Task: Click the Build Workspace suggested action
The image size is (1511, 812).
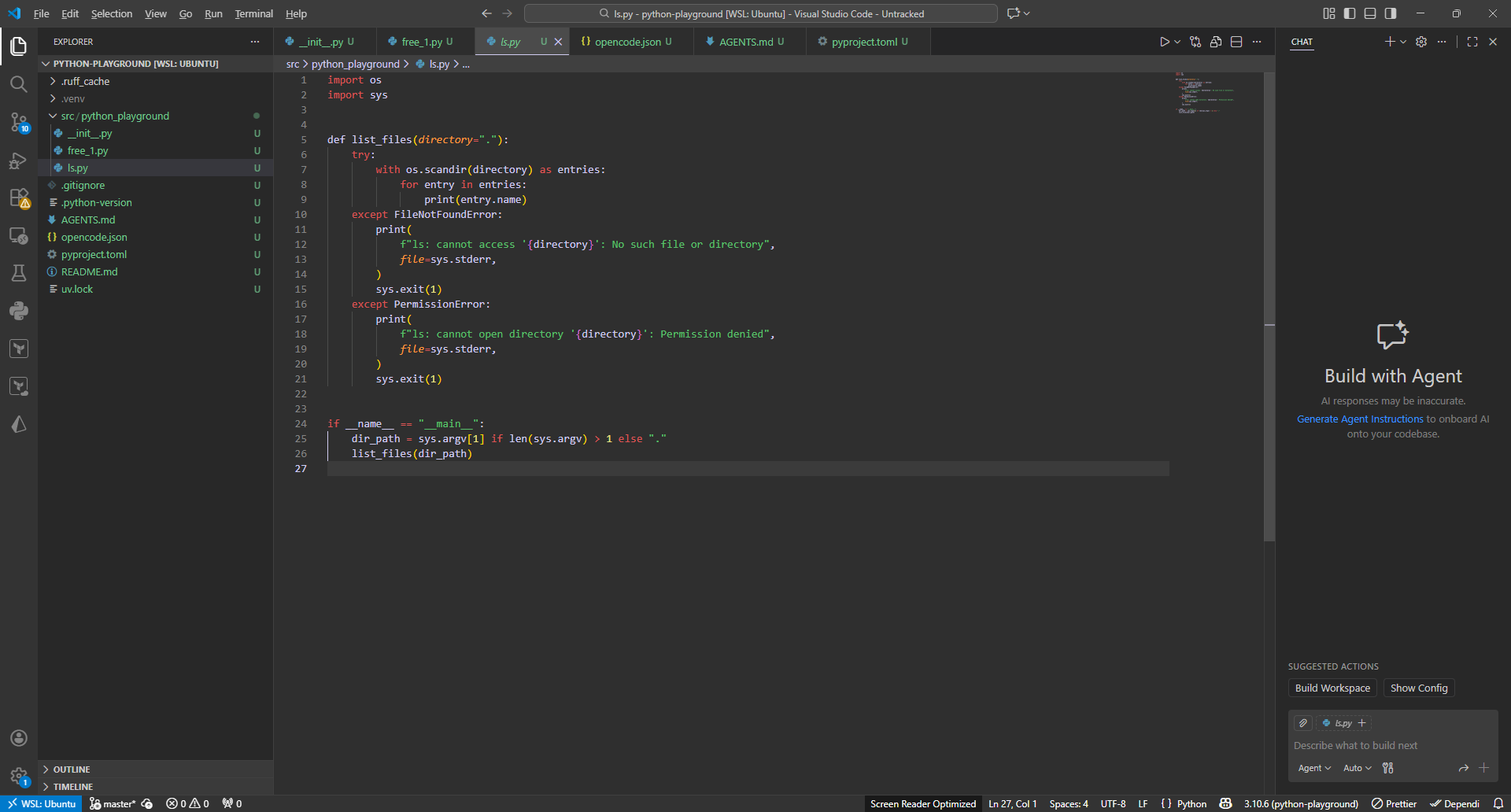Action: 1332,688
